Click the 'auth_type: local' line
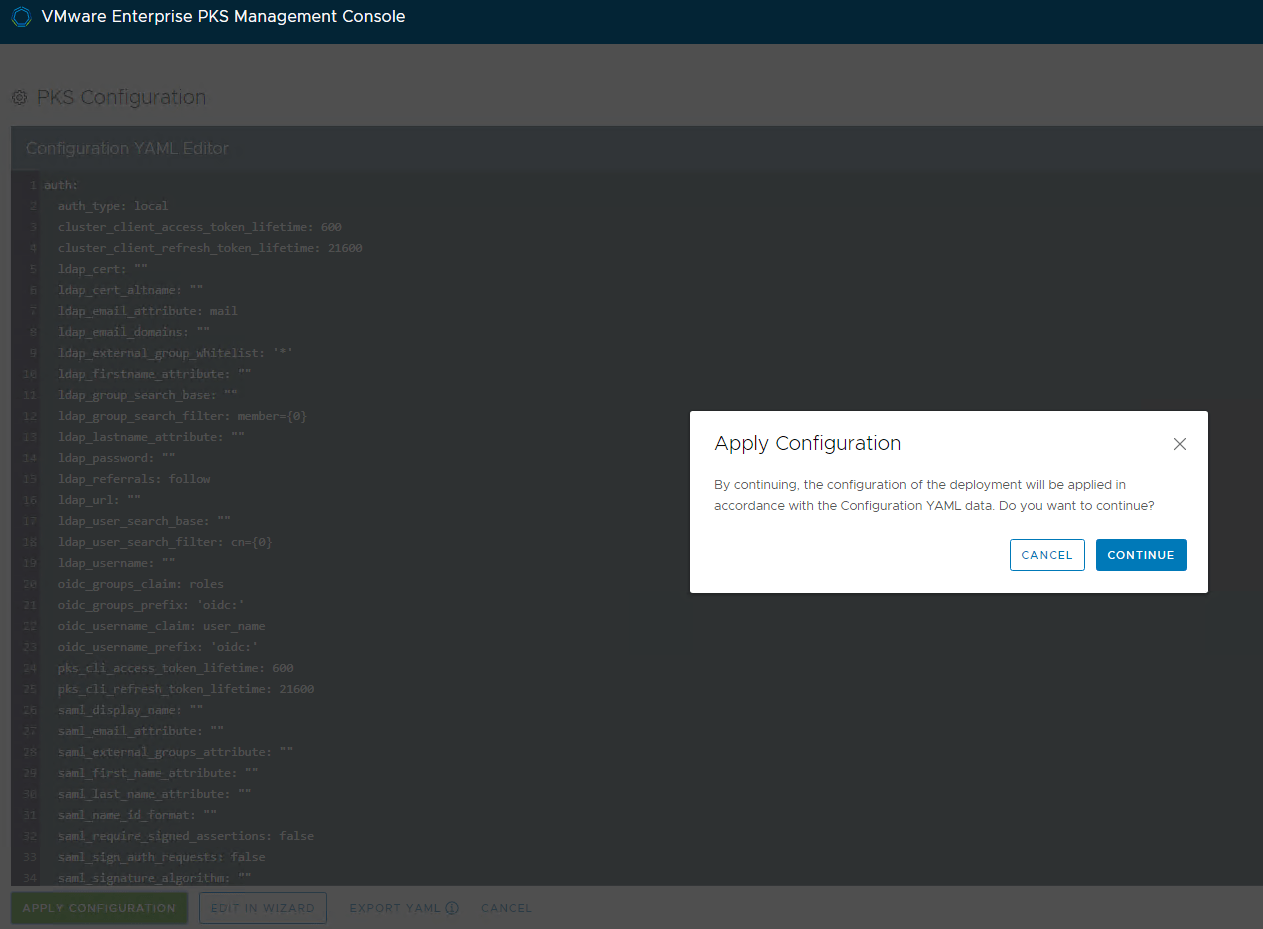The image size is (1263, 929). click(x=113, y=206)
